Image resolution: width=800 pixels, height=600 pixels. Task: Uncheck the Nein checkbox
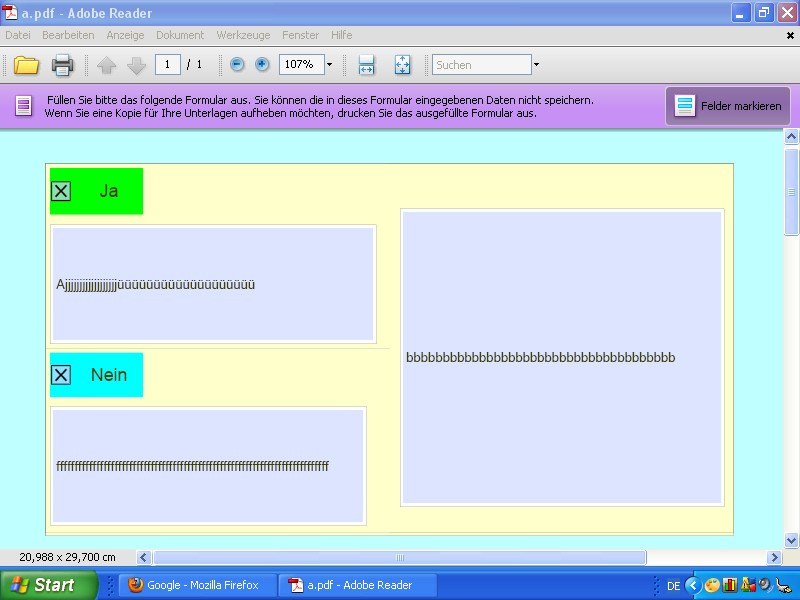(x=61, y=375)
